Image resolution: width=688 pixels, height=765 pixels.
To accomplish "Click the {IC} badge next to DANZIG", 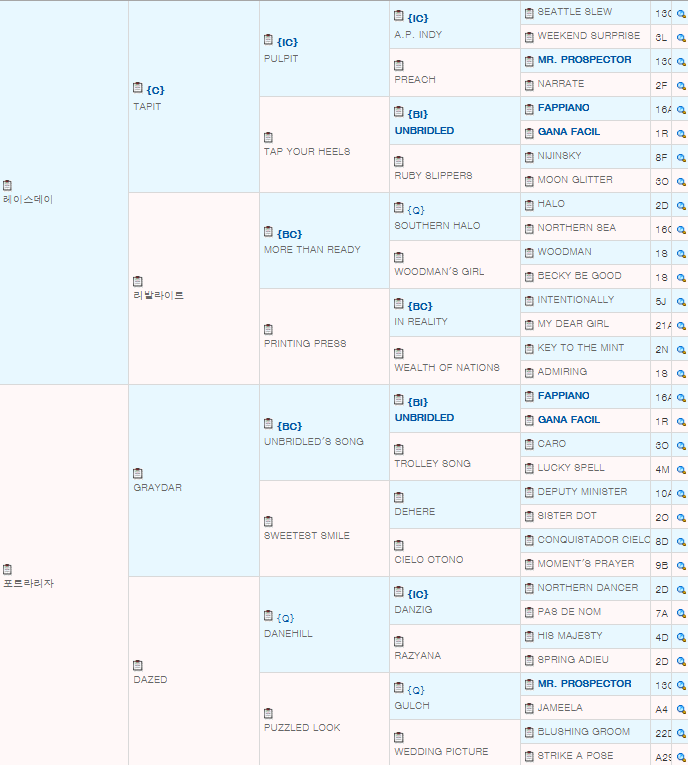I will pos(418,594).
